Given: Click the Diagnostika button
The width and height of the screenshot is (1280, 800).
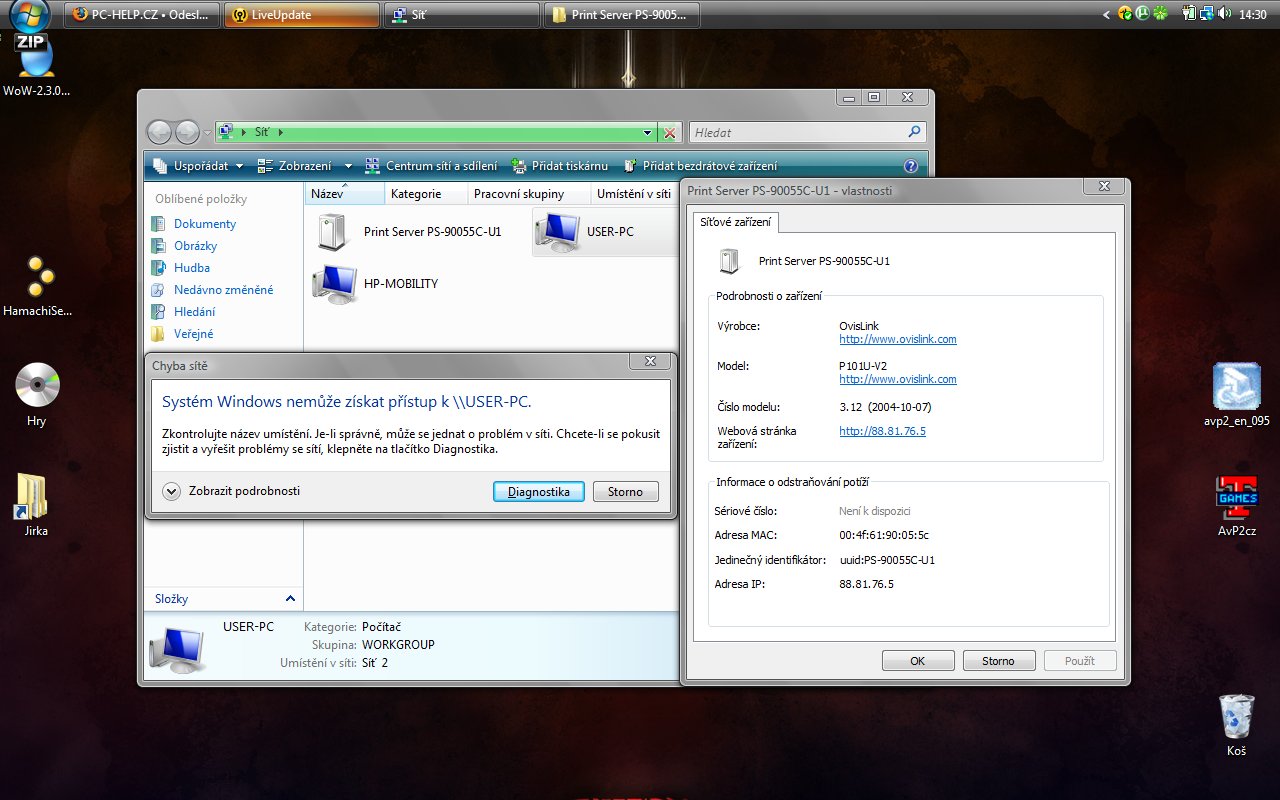Looking at the screenshot, I should point(539,491).
